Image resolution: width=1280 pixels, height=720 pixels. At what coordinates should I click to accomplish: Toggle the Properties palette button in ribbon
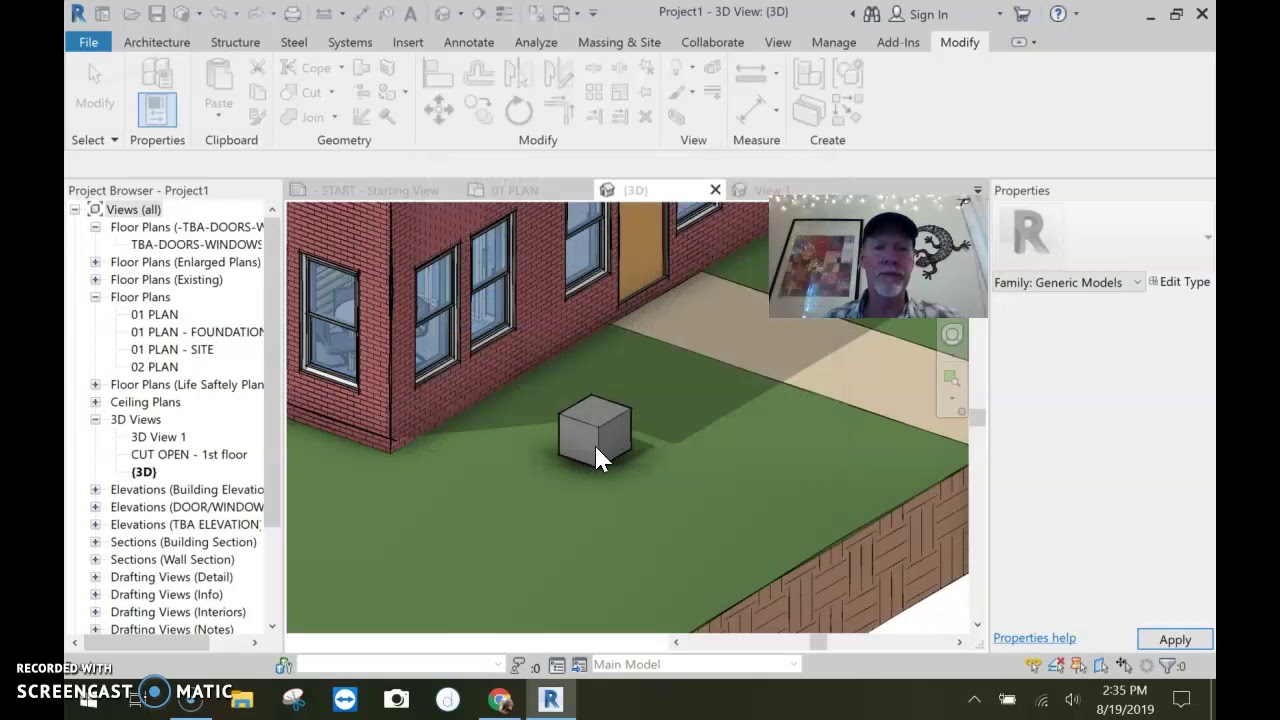click(157, 108)
